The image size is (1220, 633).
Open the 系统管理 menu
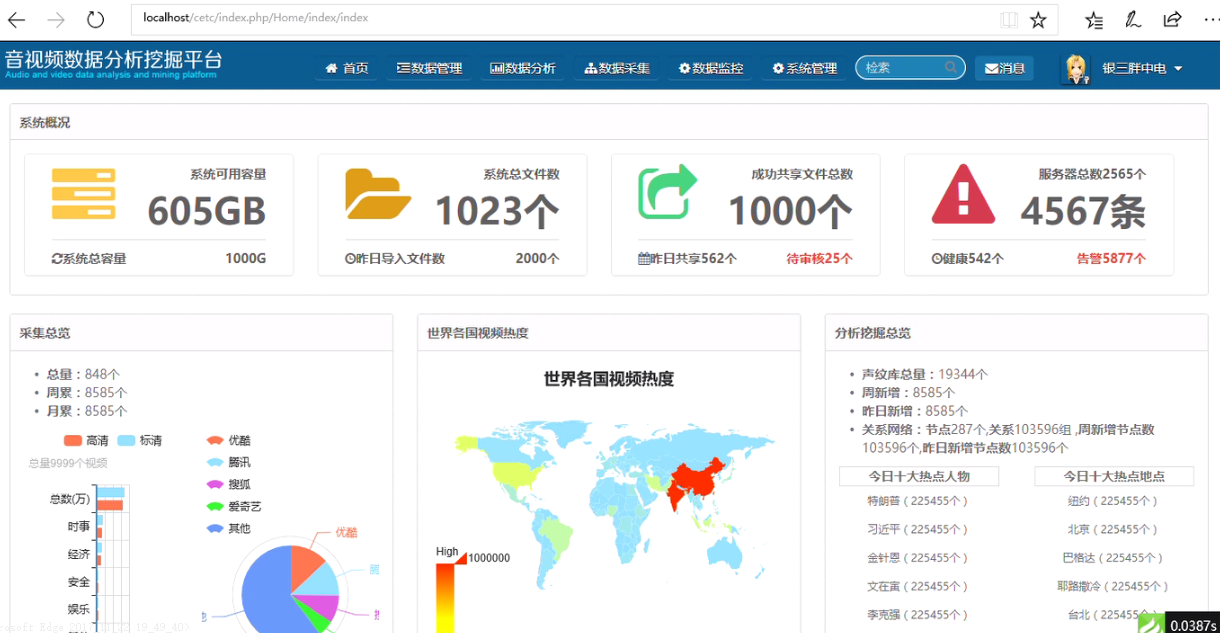(x=805, y=68)
